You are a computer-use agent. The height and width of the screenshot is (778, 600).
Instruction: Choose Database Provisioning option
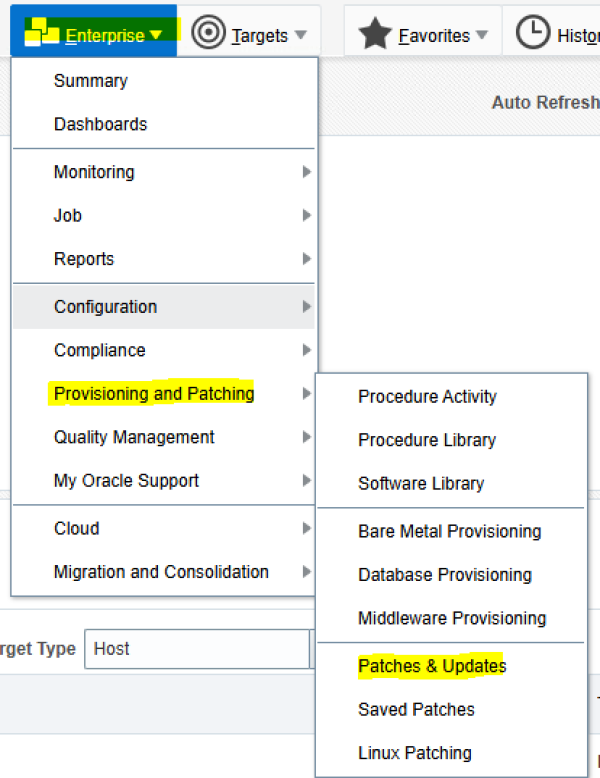(x=445, y=575)
